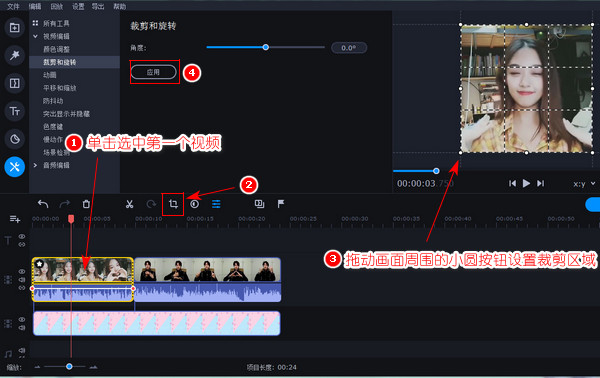This screenshot has width=600, height=378.
Task: Delete selected clip with the trash icon
Action: (86, 204)
